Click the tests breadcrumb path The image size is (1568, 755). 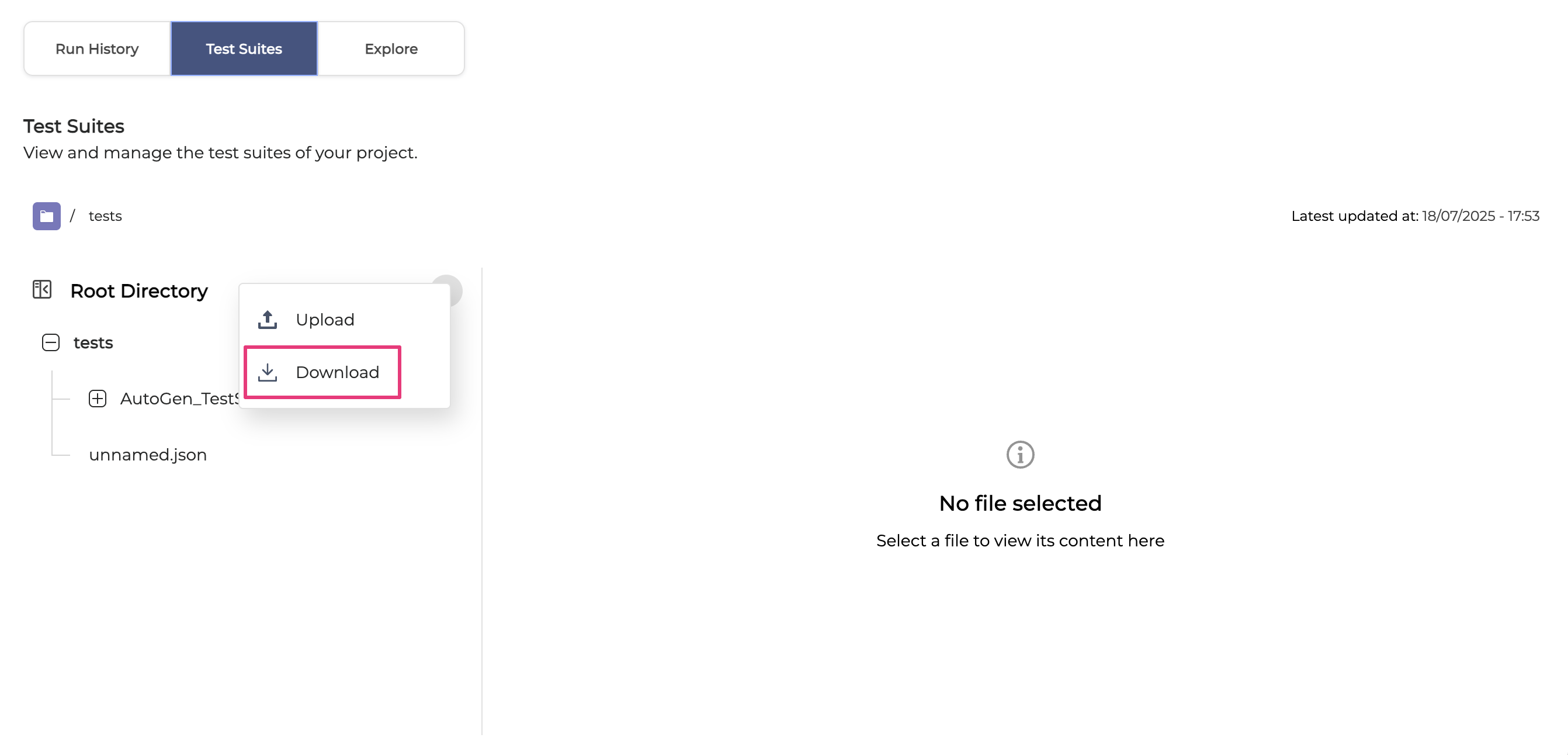(105, 216)
